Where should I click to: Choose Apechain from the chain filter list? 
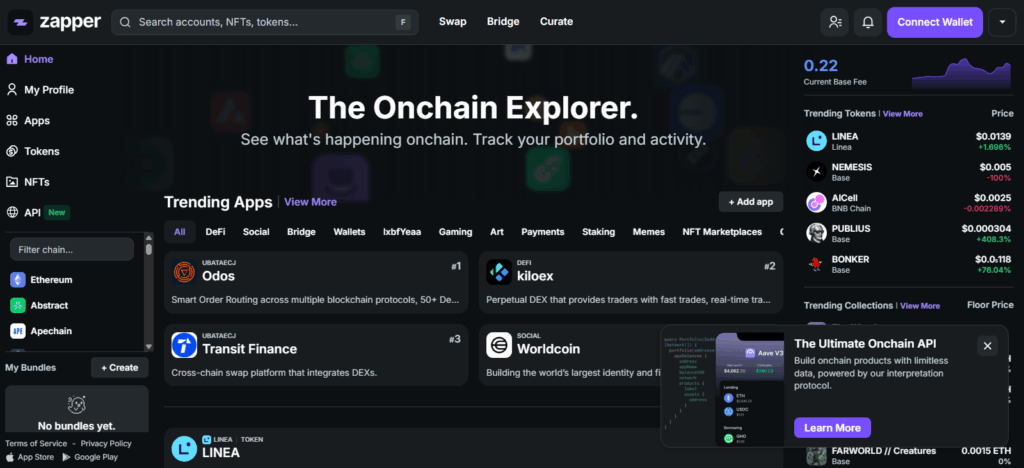(51, 331)
